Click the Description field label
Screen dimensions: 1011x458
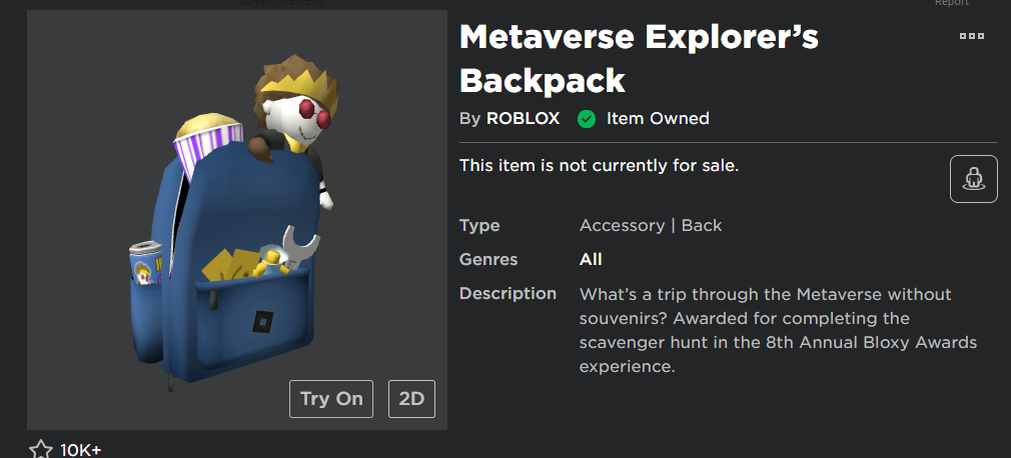coord(507,294)
